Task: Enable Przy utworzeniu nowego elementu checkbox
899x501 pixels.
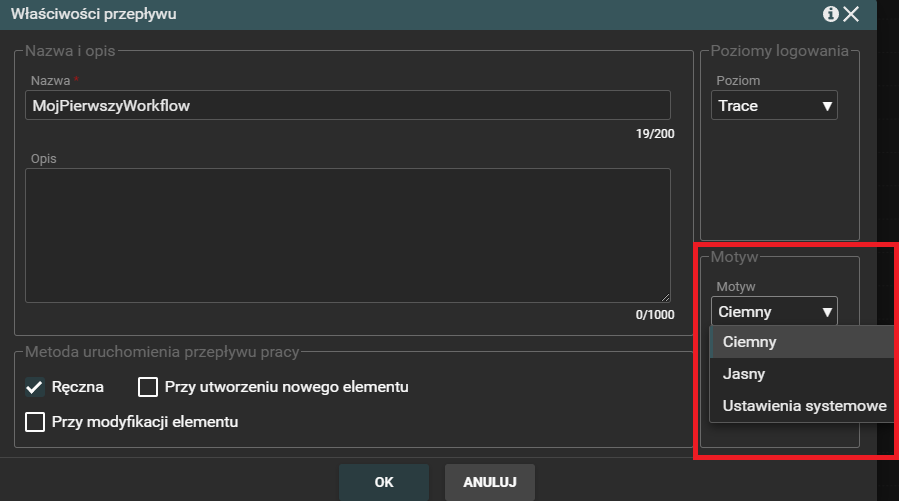Action: [148, 387]
